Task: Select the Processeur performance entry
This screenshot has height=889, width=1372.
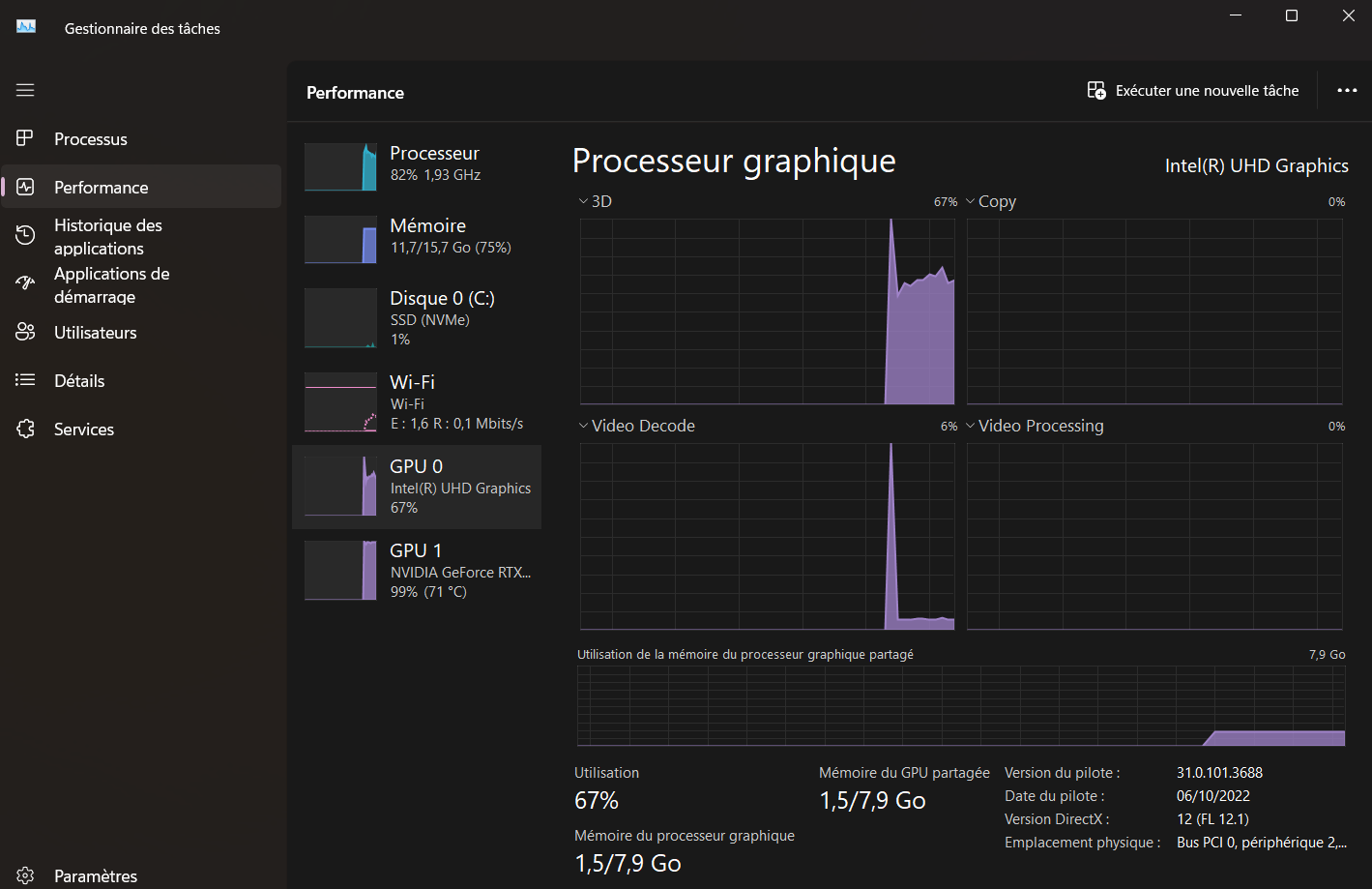Action: (416, 164)
